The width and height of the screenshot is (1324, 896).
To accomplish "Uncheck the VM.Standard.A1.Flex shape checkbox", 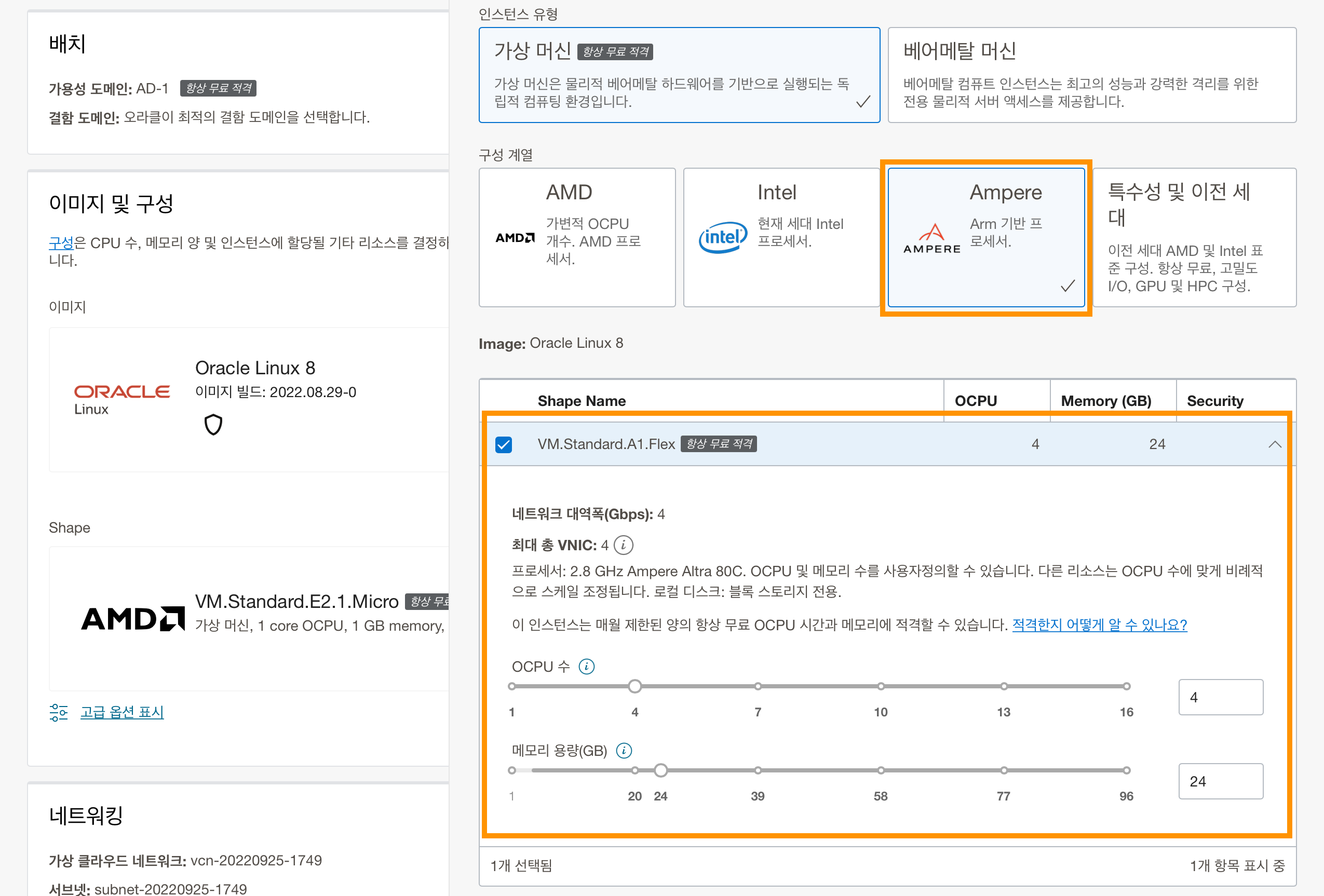I will click(x=504, y=444).
